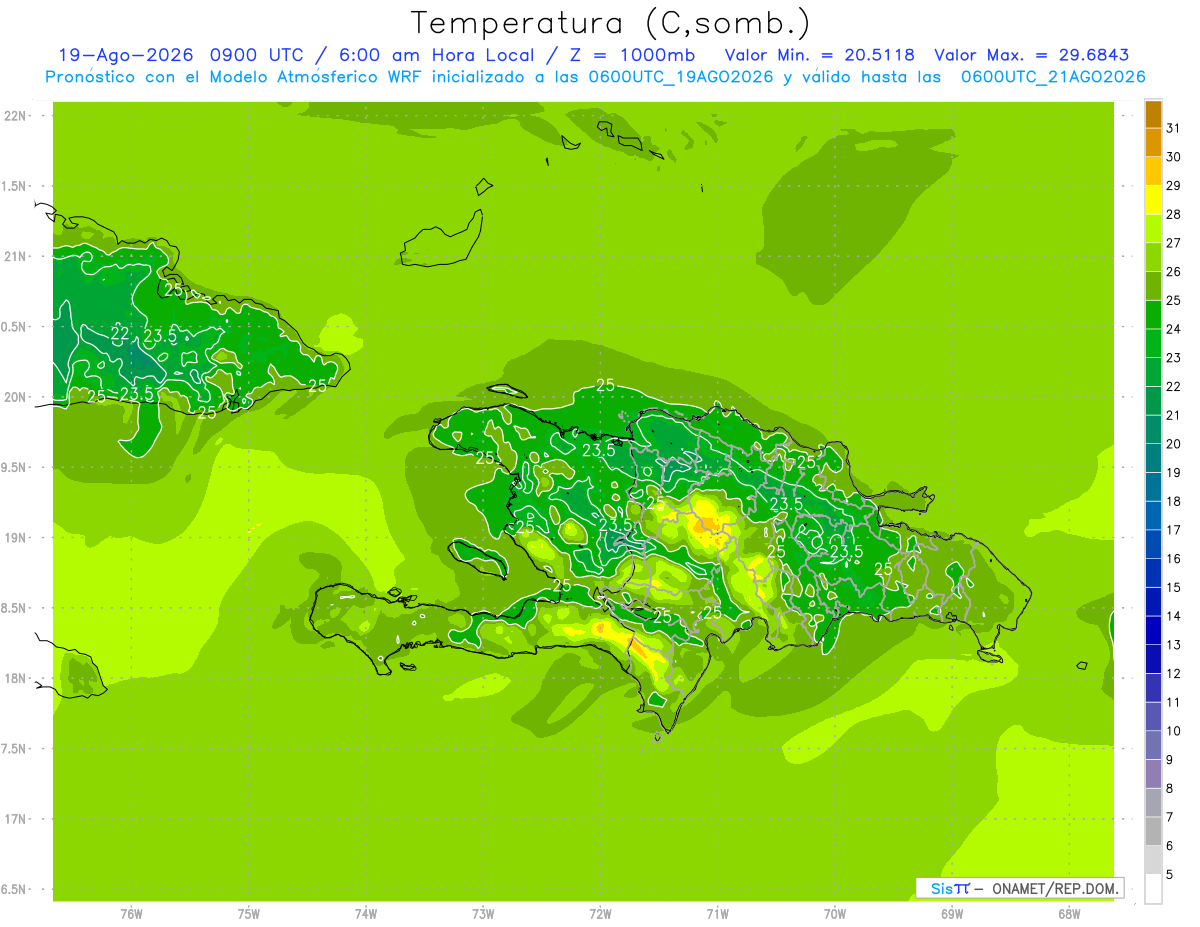Screen dimensions: 1200x927
Task: Click the legend band between 20 and 21
Action: [1153, 430]
